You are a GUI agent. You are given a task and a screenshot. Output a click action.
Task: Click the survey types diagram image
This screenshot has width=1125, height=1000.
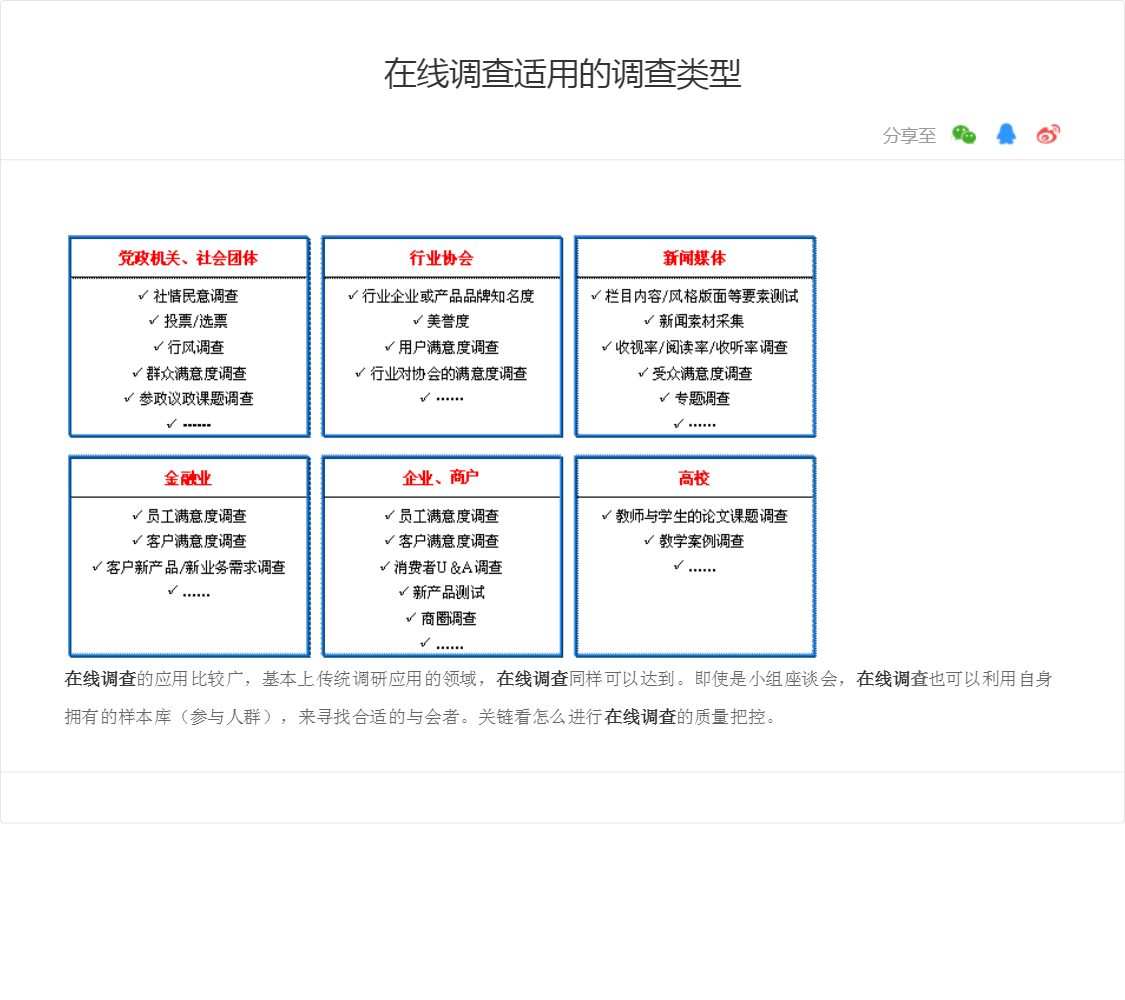coord(442,445)
